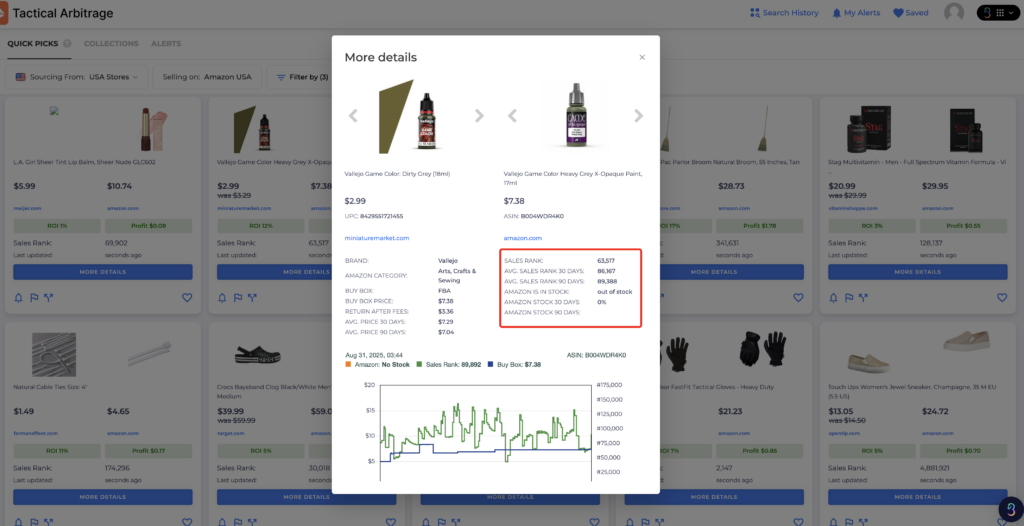The width and height of the screenshot is (1024, 526).
Task: Toggle Amazon No Stock chart legend
Action: coord(377,364)
